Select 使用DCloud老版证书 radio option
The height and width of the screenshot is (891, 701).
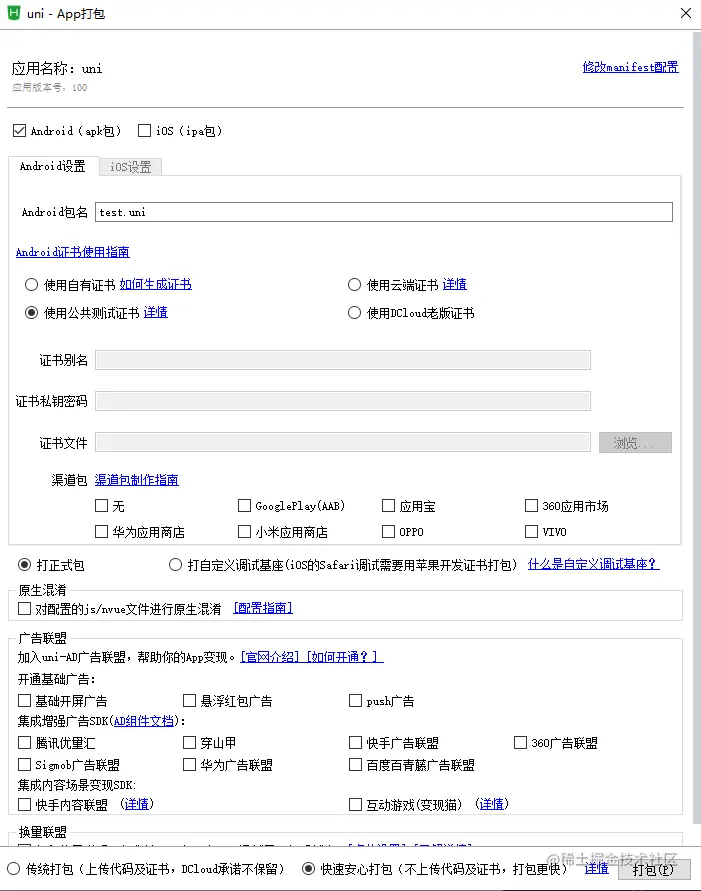coord(354,313)
